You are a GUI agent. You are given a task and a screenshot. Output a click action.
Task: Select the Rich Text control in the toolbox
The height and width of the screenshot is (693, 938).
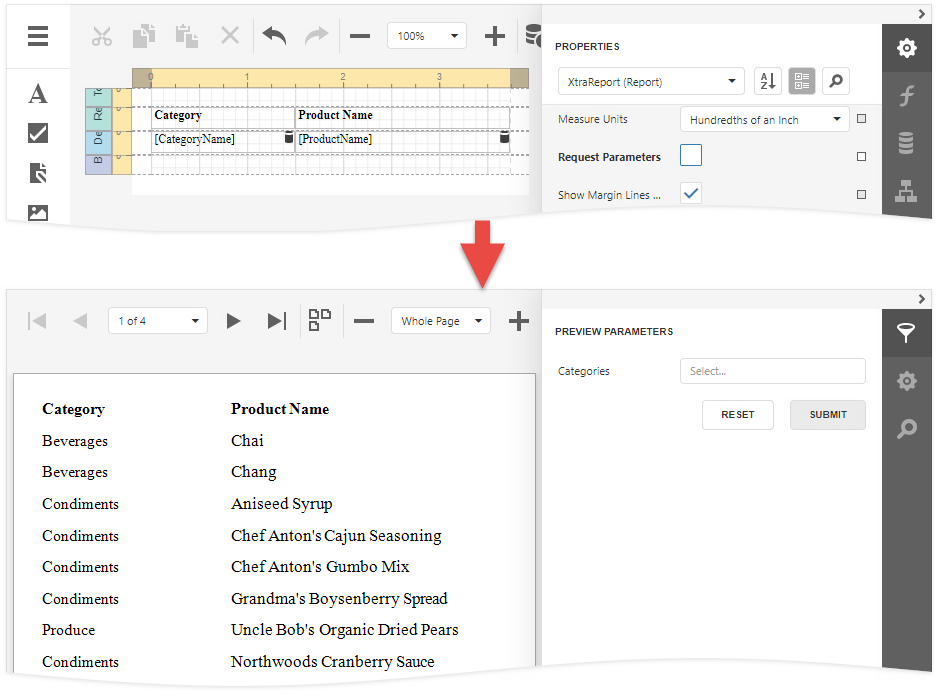click(37, 172)
